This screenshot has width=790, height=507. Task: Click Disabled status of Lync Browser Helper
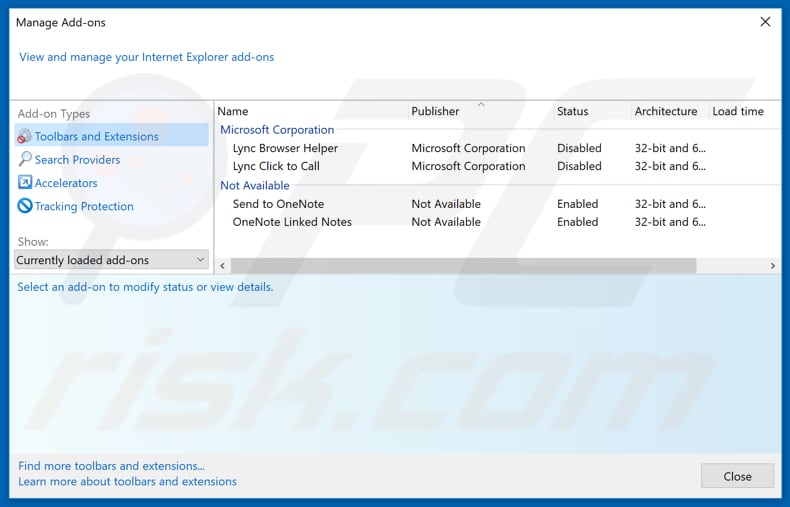[579, 148]
